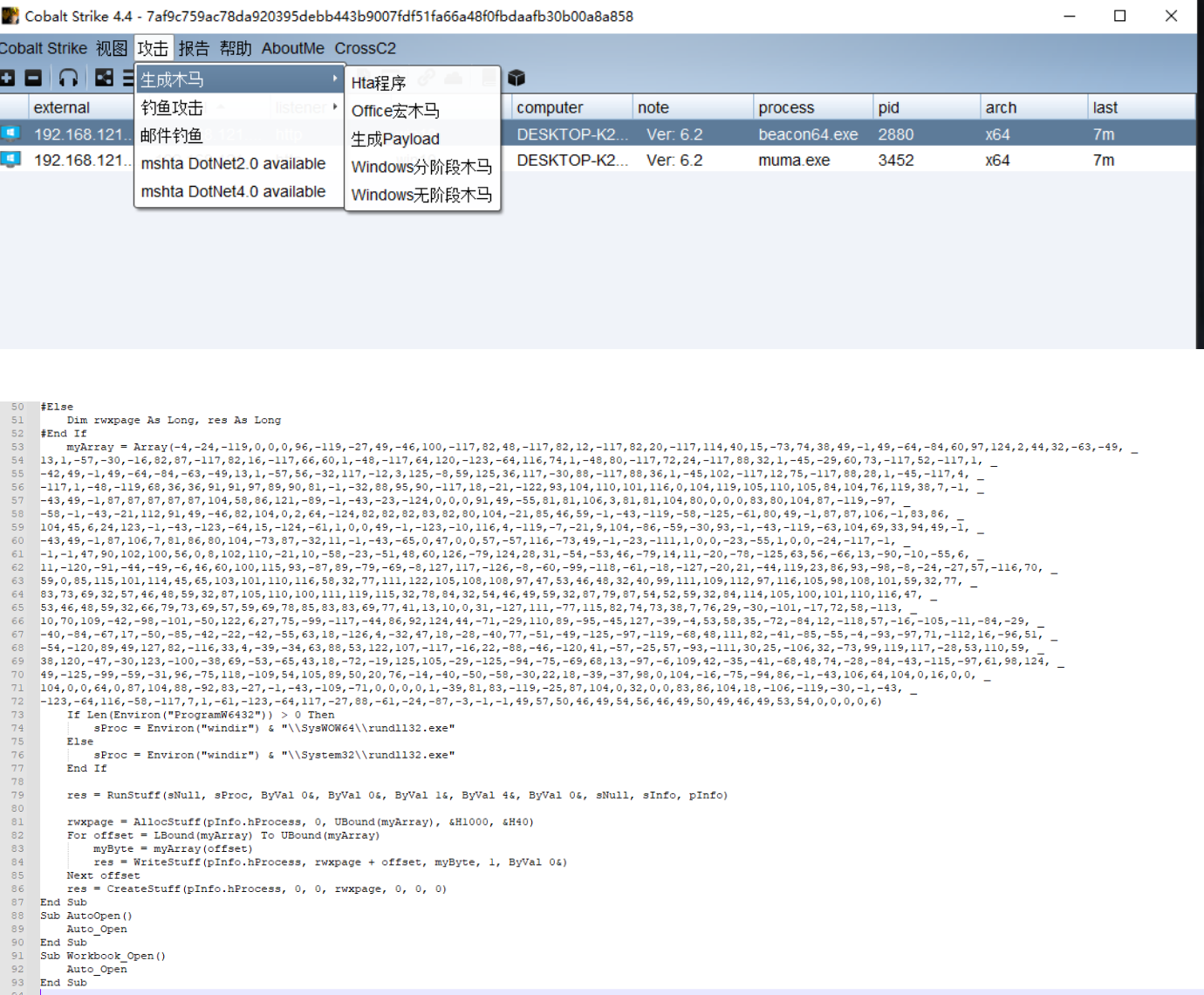Click the disconnect minus icon in toolbar
The height and width of the screenshot is (995, 1204).
click(33, 78)
